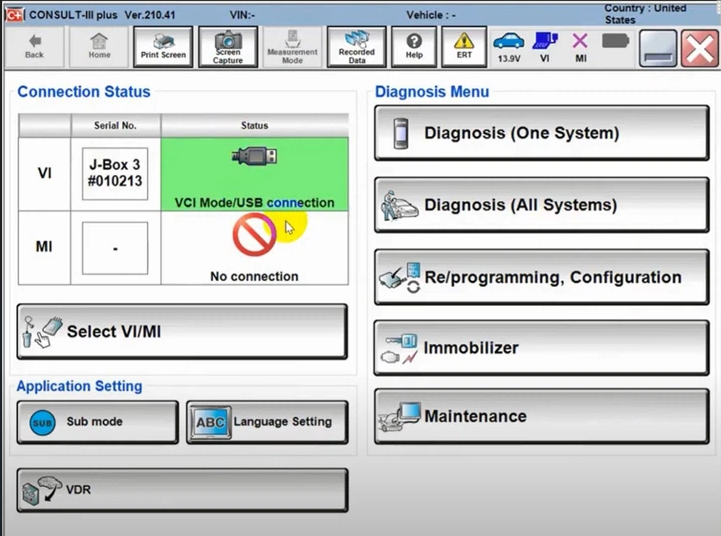Screen dimensions: 721x536
Task: Return to Home screen button
Action: (x=99, y=47)
